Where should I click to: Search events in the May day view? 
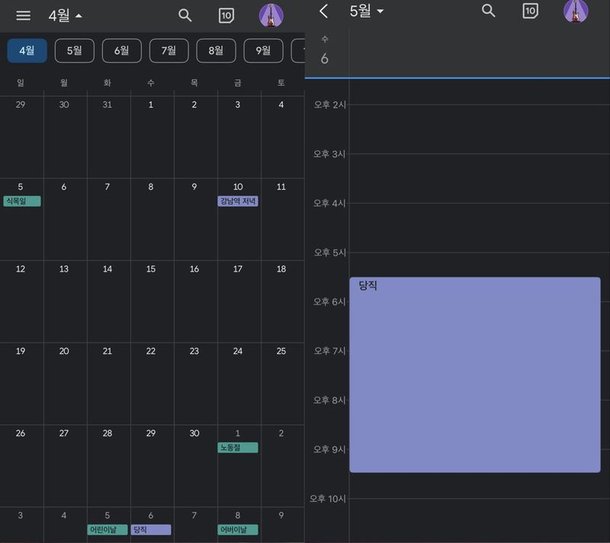(488, 11)
